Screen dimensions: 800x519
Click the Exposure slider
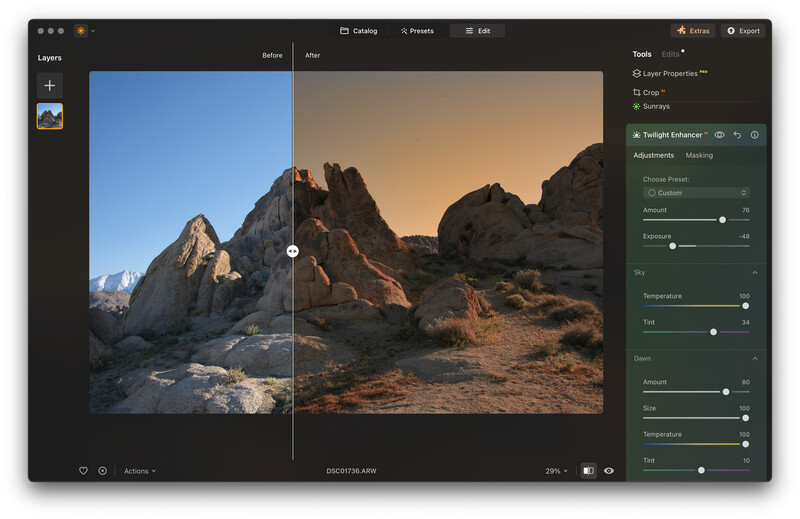click(696, 246)
